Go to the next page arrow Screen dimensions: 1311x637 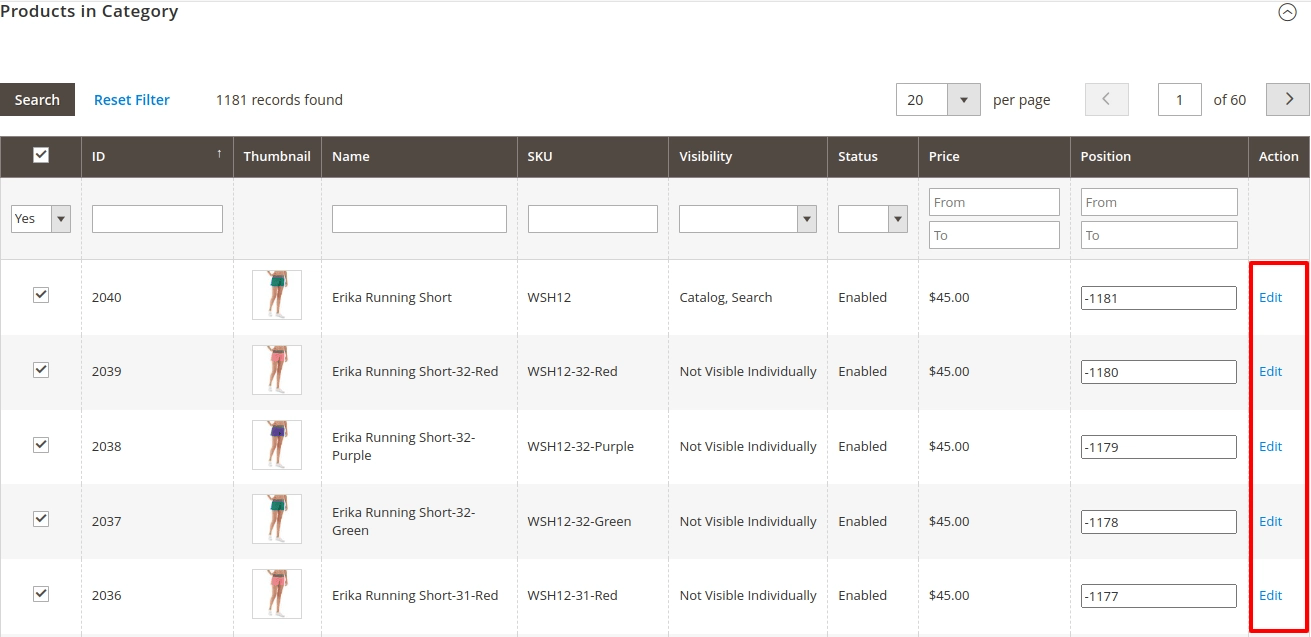(x=1288, y=100)
